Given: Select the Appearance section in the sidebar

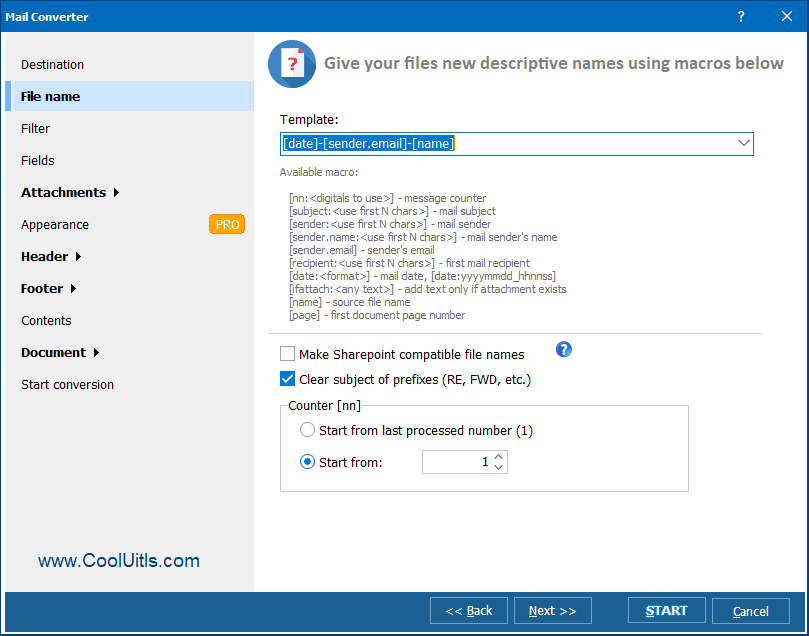Looking at the screenshot, I should (55, 224).
